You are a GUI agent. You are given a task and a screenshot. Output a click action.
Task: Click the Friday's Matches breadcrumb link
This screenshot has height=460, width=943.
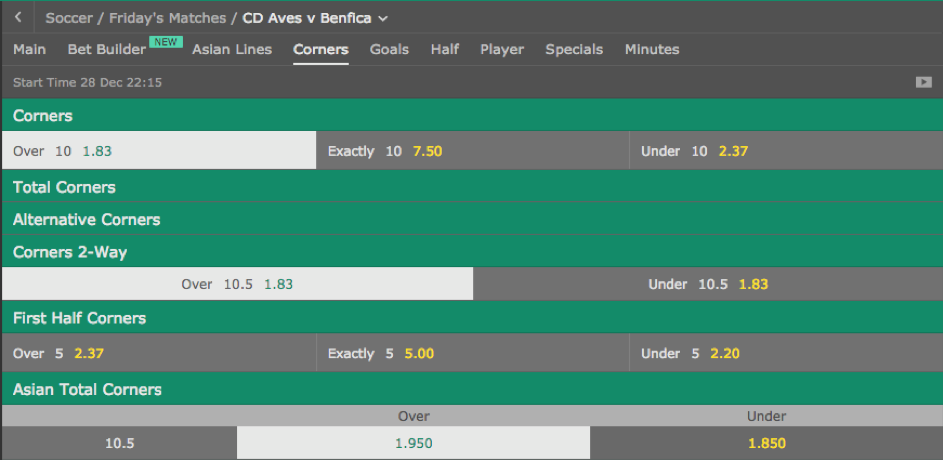(167, 18)
